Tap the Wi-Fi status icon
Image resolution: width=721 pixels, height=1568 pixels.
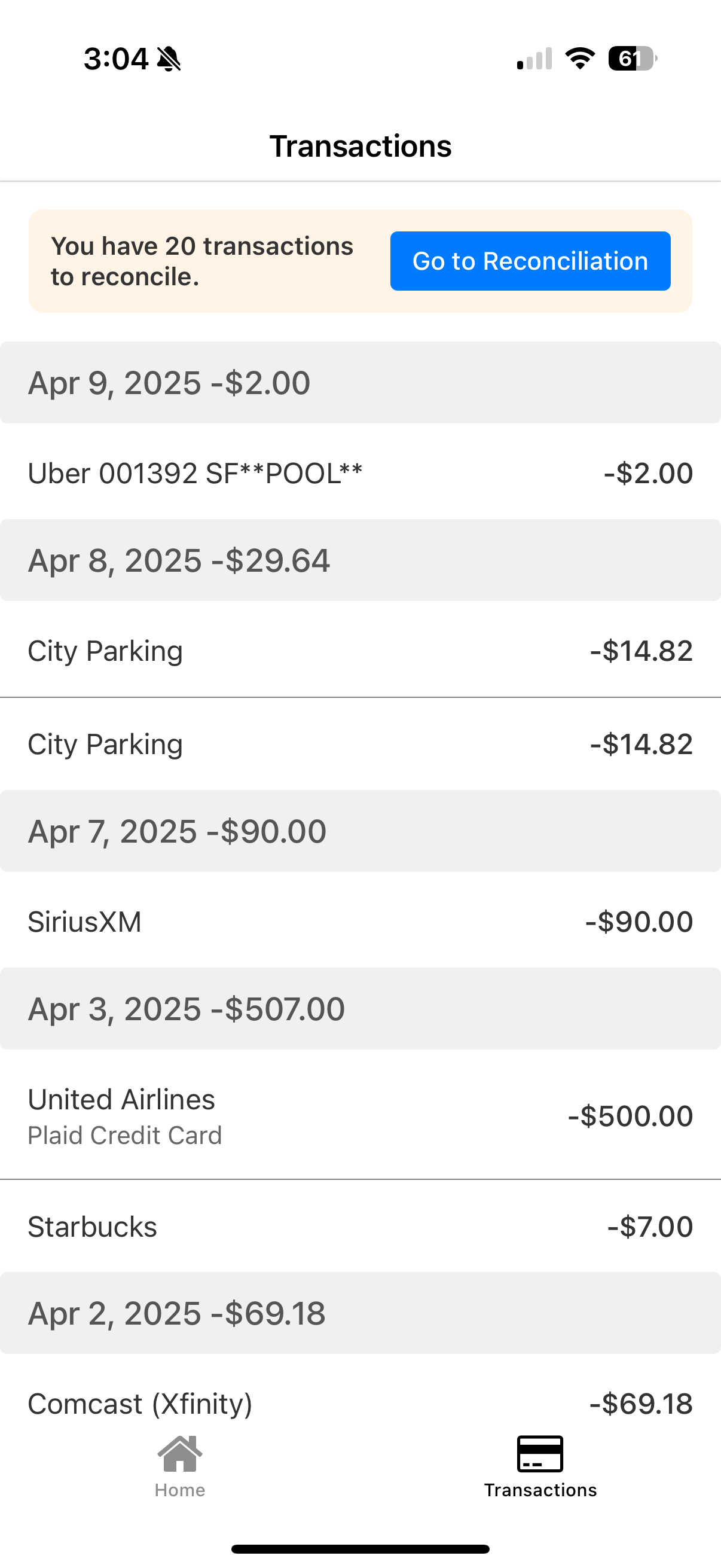(x=580, y=59)
